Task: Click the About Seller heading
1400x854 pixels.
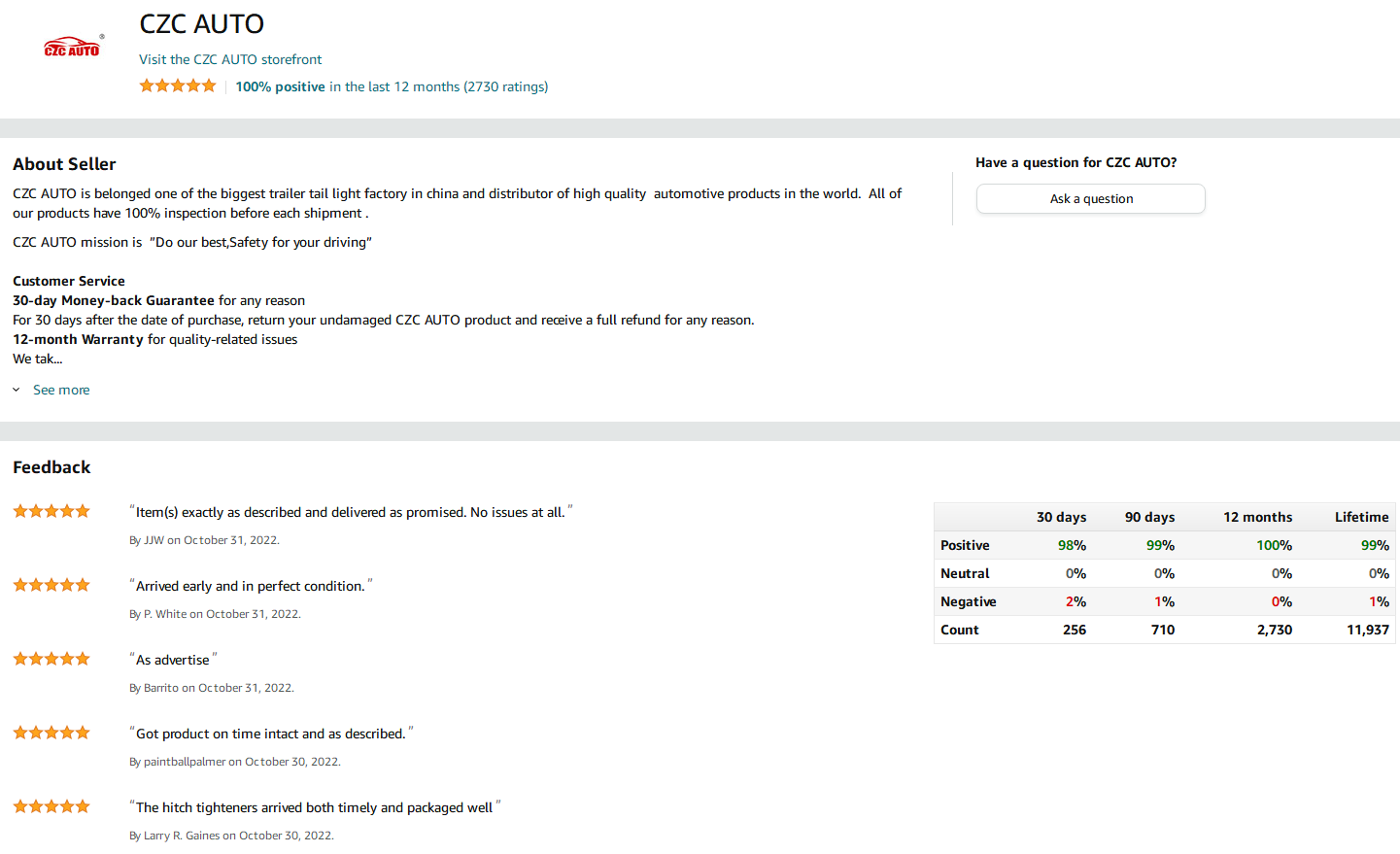Action: coord(64,164)
